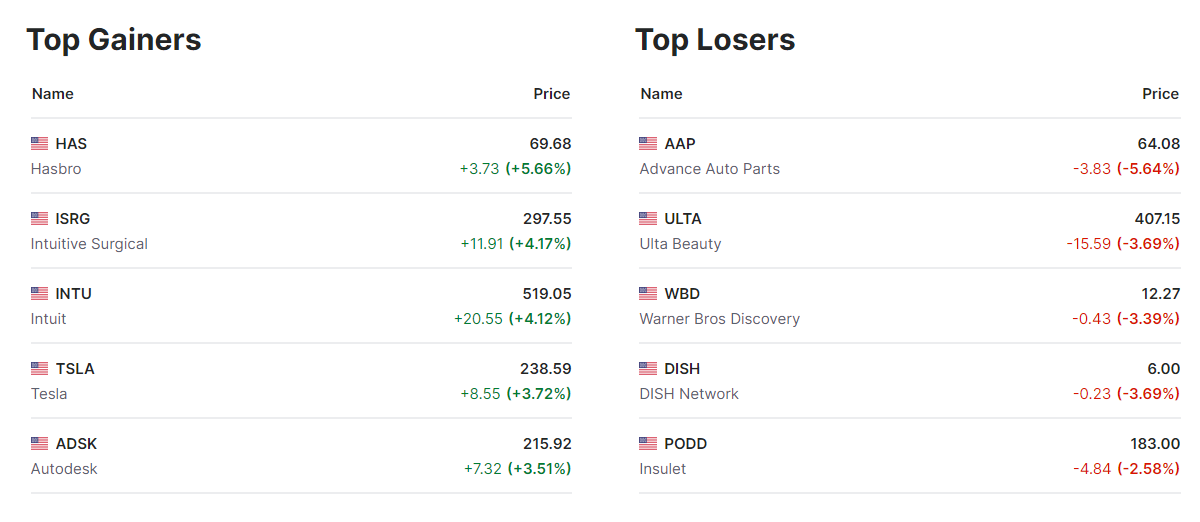1200x522 pixels.
Task: Open the Hasbro stock link
Action: coord(56,169)
